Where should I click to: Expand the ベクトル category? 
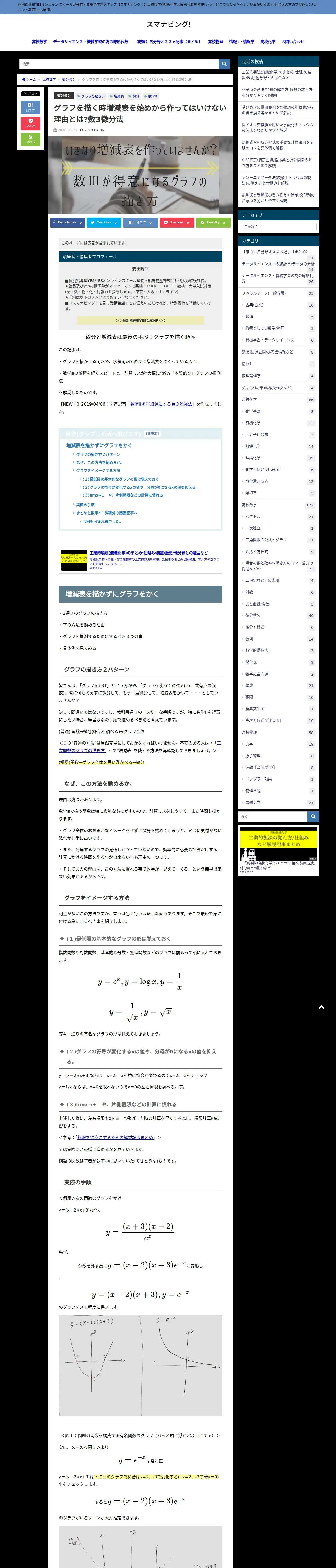279,517
